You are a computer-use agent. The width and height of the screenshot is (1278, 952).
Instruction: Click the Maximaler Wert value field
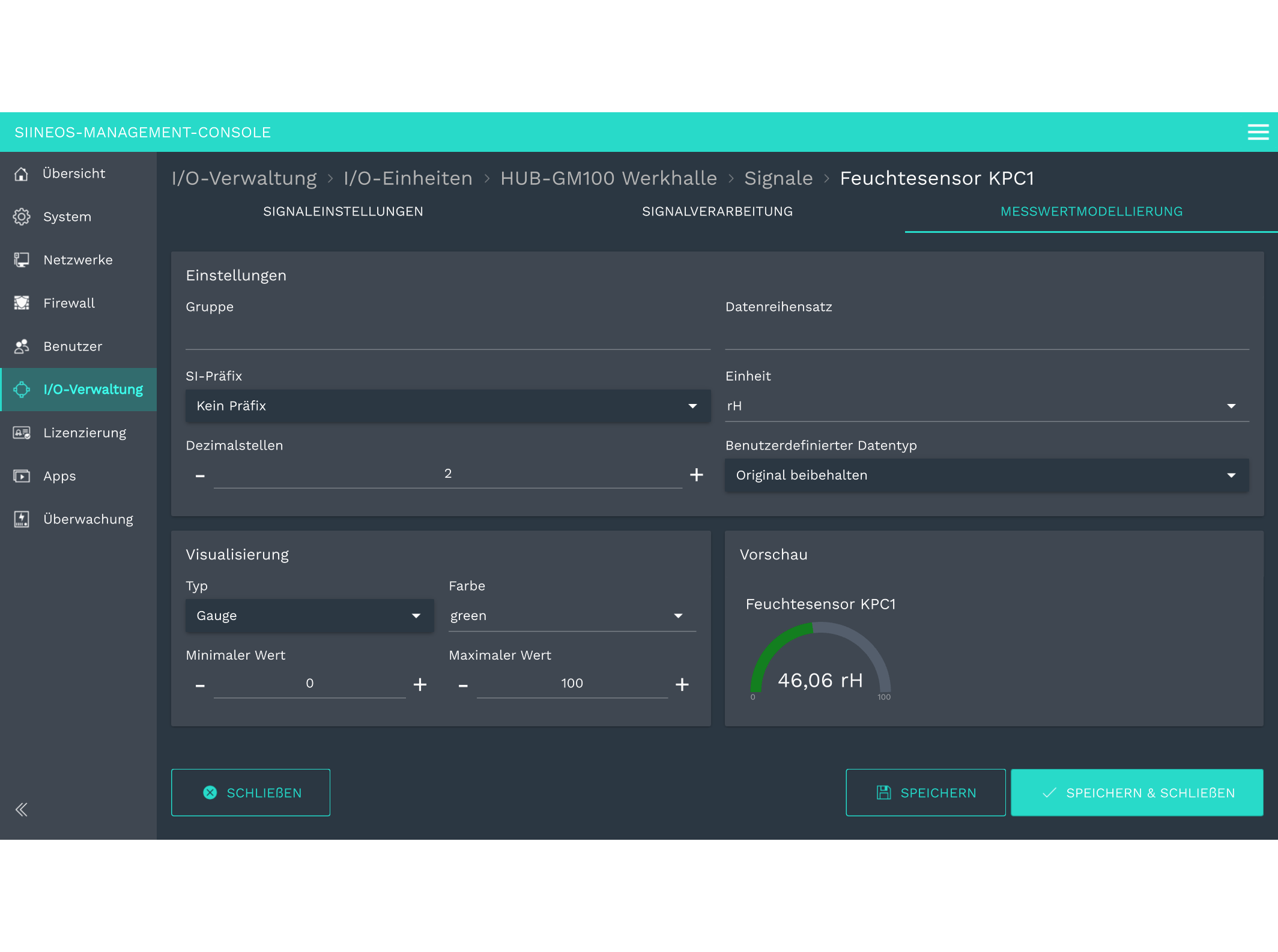[572, 684]
